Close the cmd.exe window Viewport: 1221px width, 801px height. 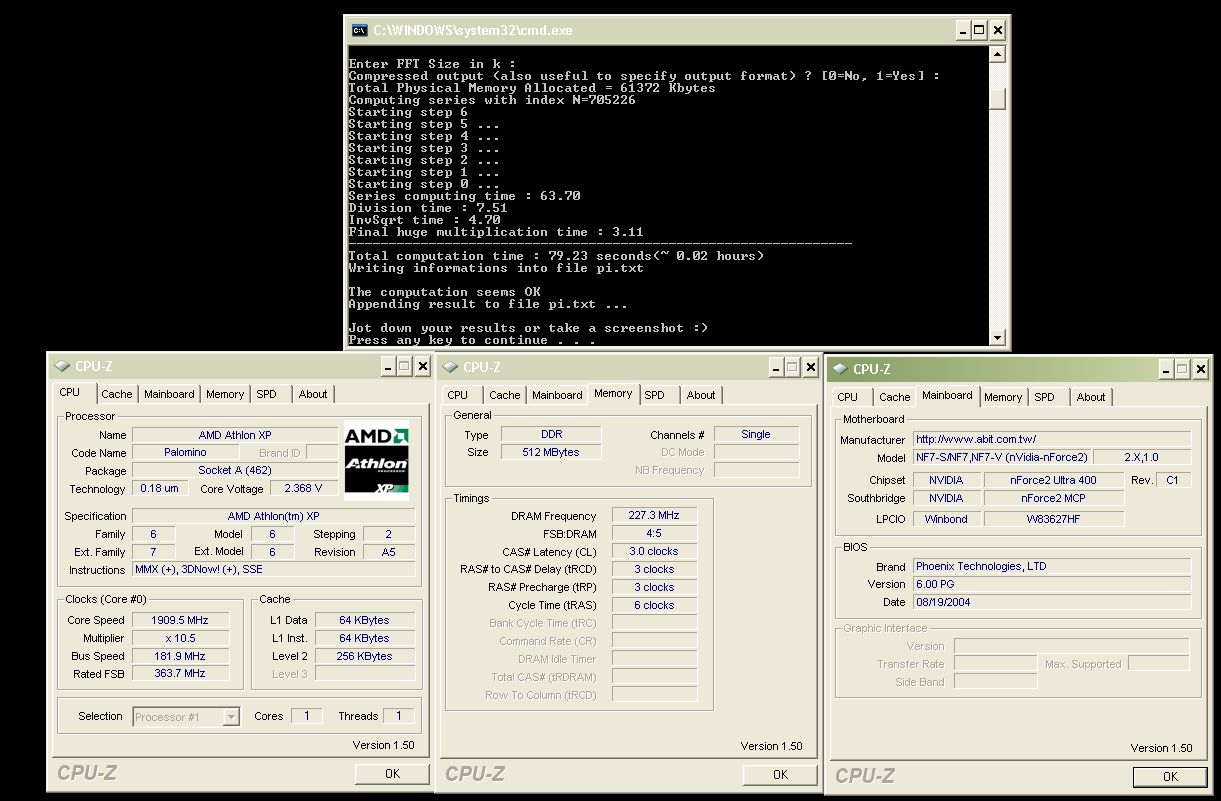[997, 30]
